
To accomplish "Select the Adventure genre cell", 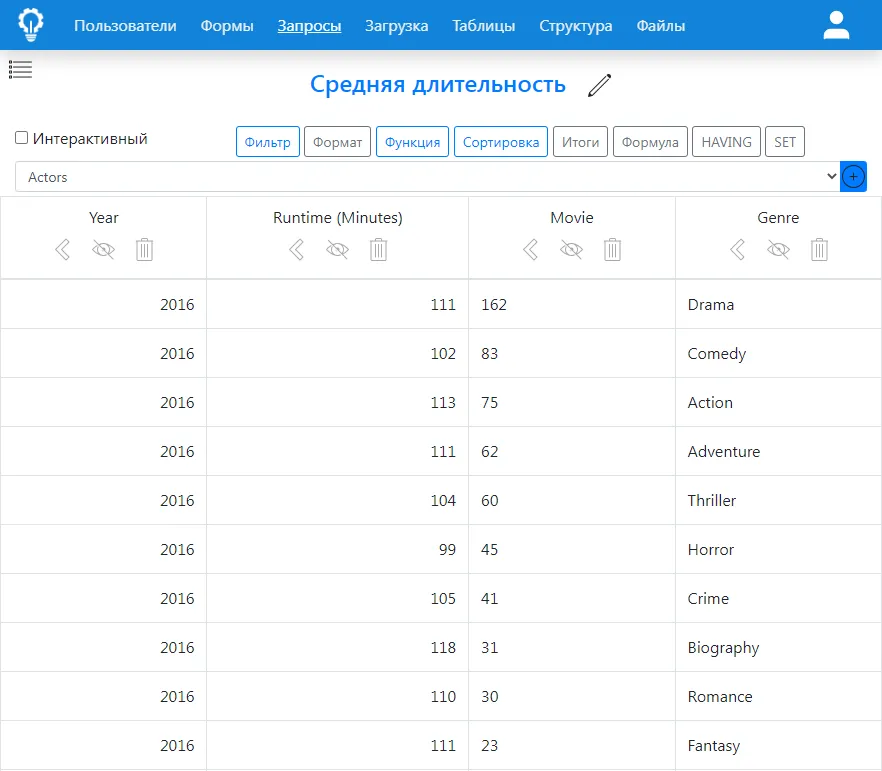I will [778, 451].
